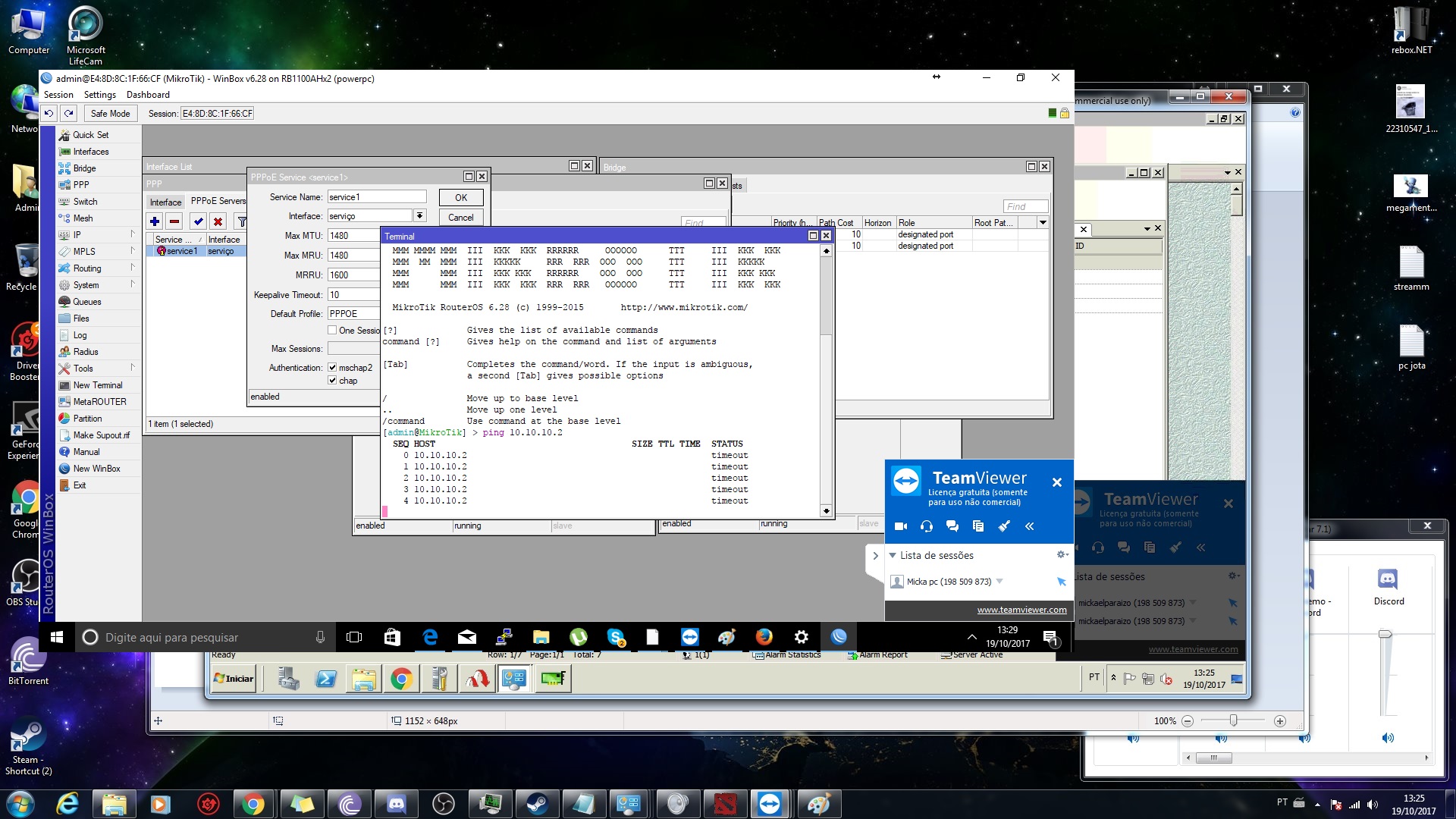
Task: Uncheck the mschap2 authentication checkbox
Action: 332,368
